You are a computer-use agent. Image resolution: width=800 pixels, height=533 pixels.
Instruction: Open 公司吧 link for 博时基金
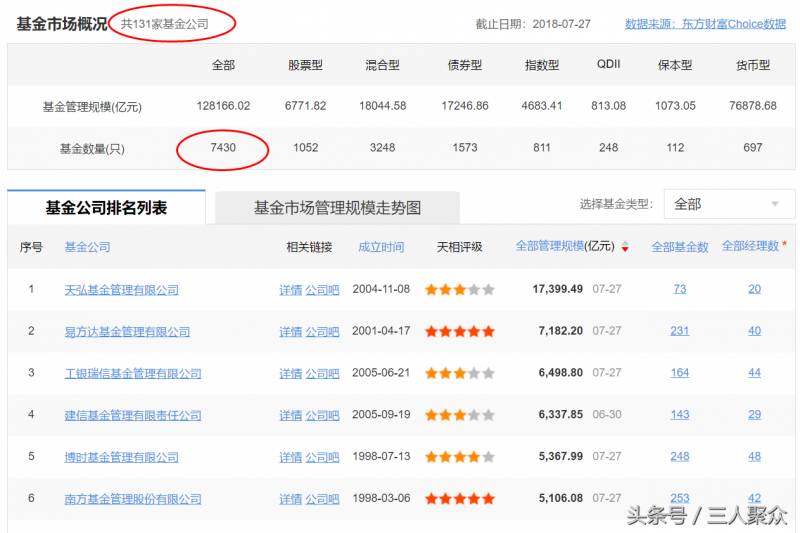click(322, 457)
